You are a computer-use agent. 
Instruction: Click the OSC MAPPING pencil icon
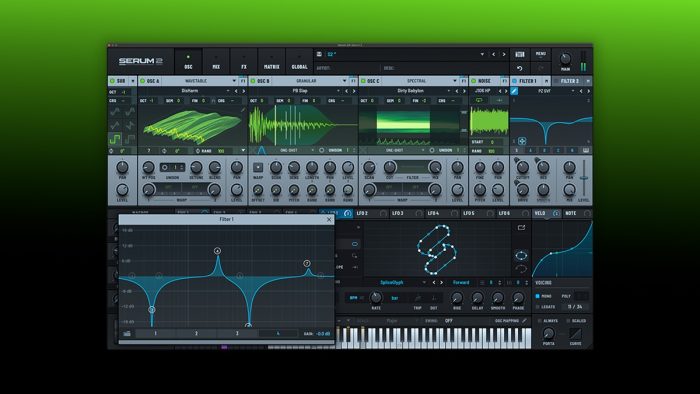click(524, 320)
